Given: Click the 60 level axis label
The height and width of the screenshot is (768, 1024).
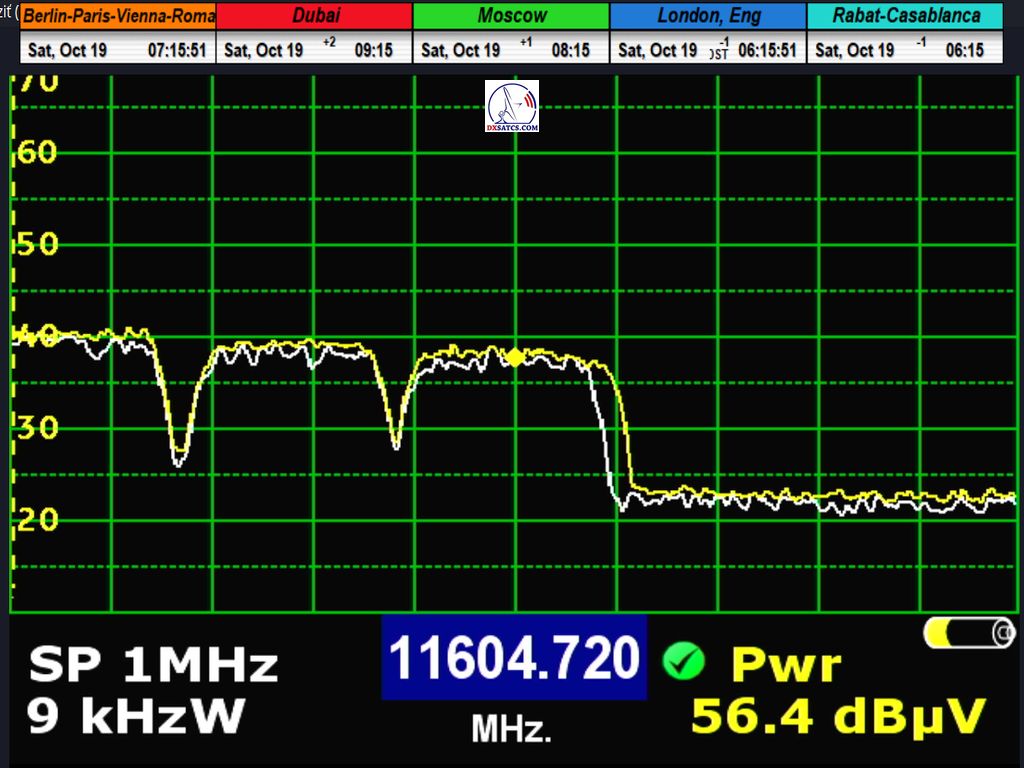Looking at the screenshot, I should coord(37,153).
